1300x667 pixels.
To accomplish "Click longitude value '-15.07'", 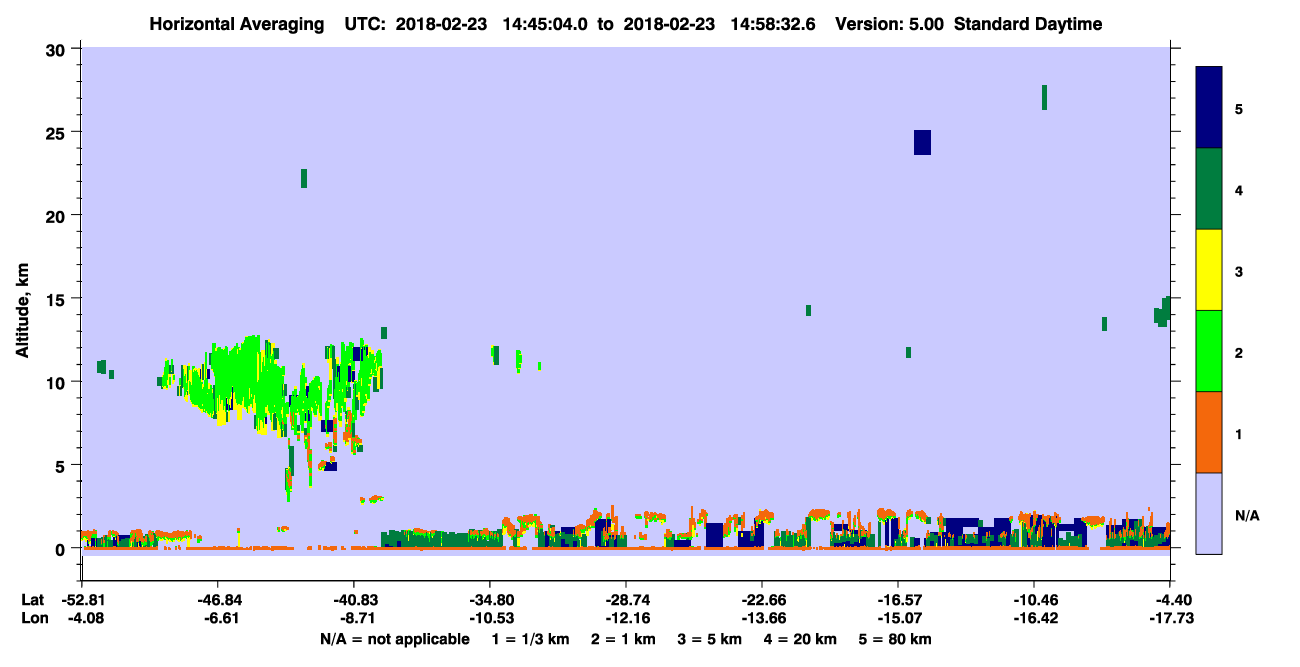I will click(x=897, y=618).
